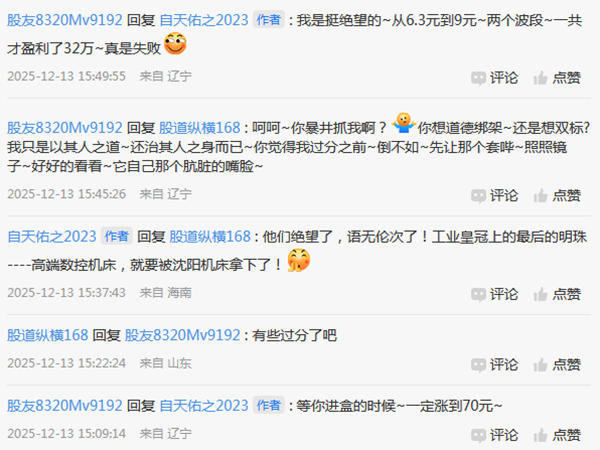This screenshot has height=450, width=600.
Task: Like the 15:09:14 comment thumbs-up
Action: (557, 435)
